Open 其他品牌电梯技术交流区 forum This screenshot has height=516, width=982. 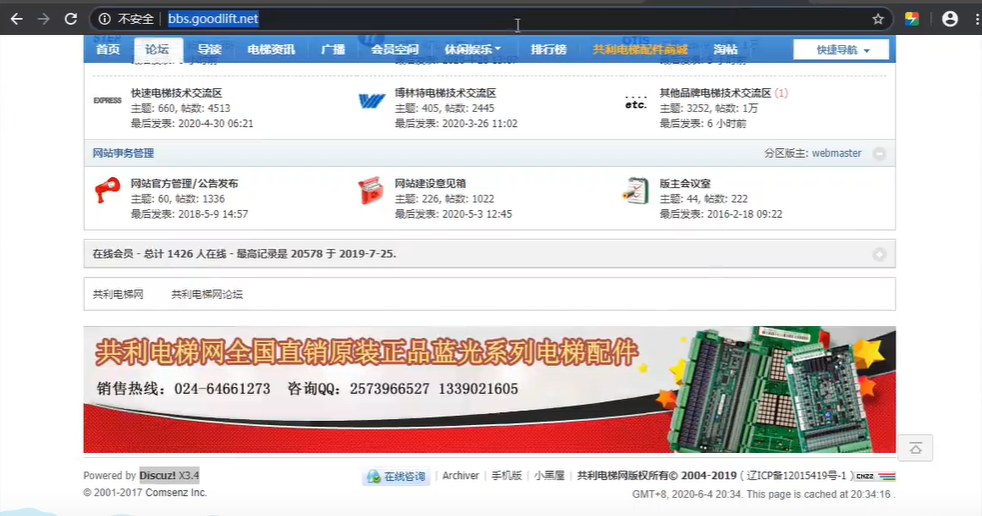[x=715, y=93]
